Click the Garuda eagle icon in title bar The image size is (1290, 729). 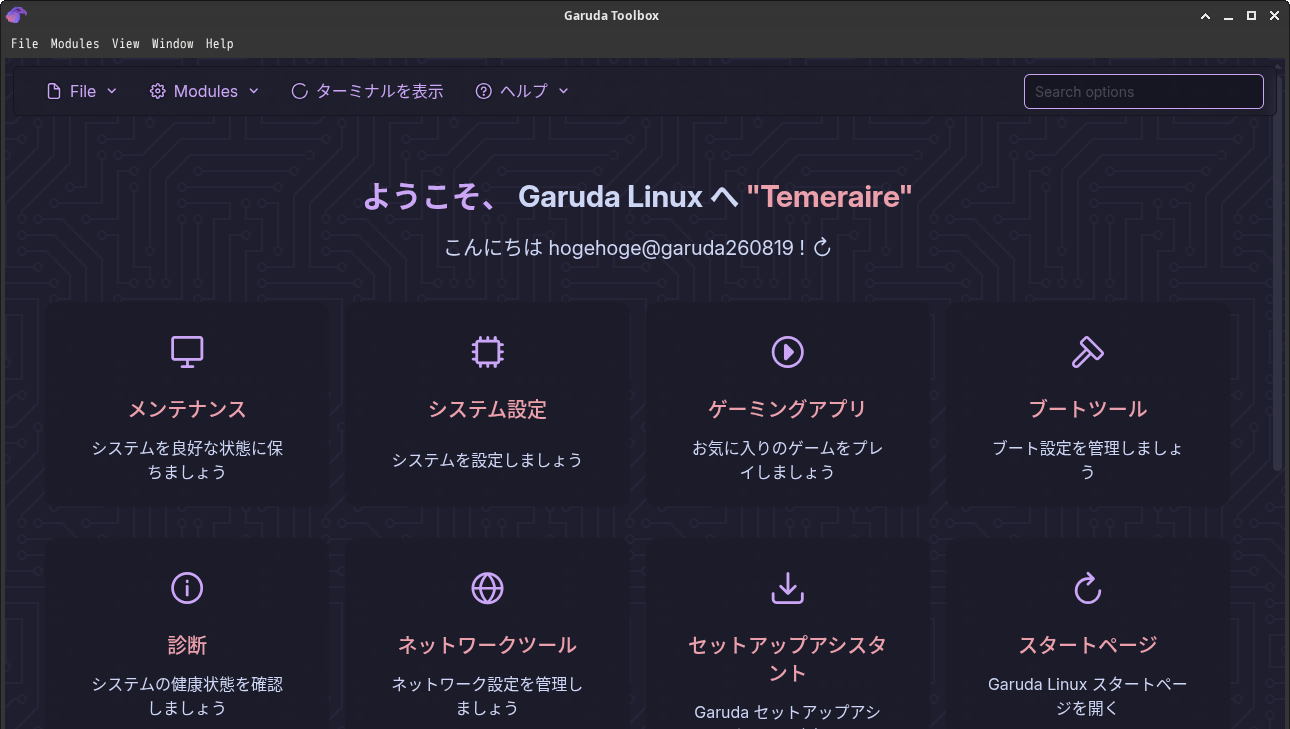point(17,15)
